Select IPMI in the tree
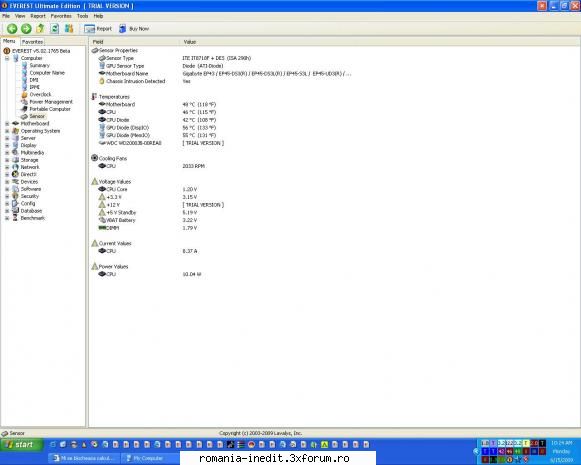This screenshot has height=465, width=581. pos(34,87)
